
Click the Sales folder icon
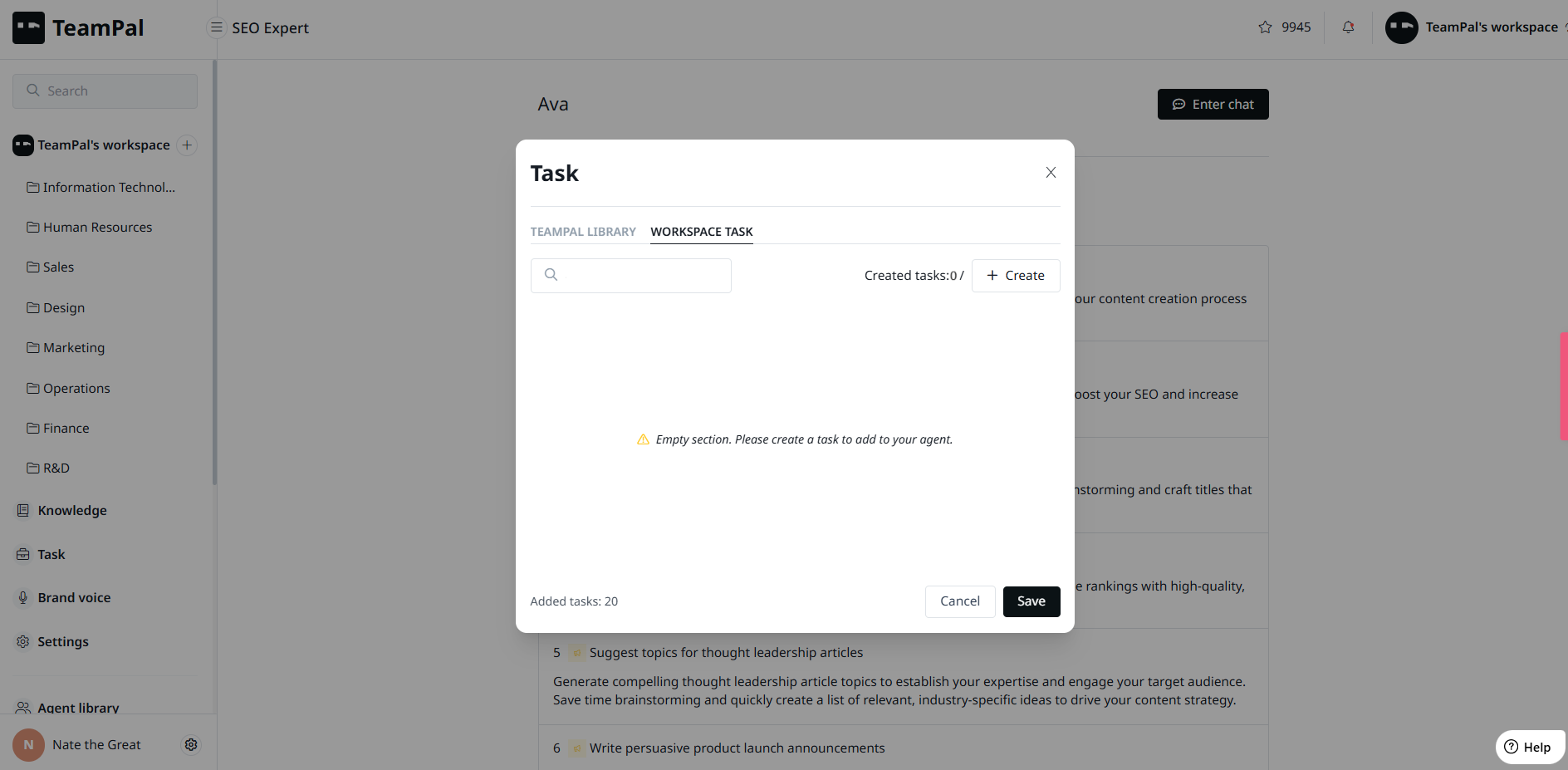[x=33, y=267]
